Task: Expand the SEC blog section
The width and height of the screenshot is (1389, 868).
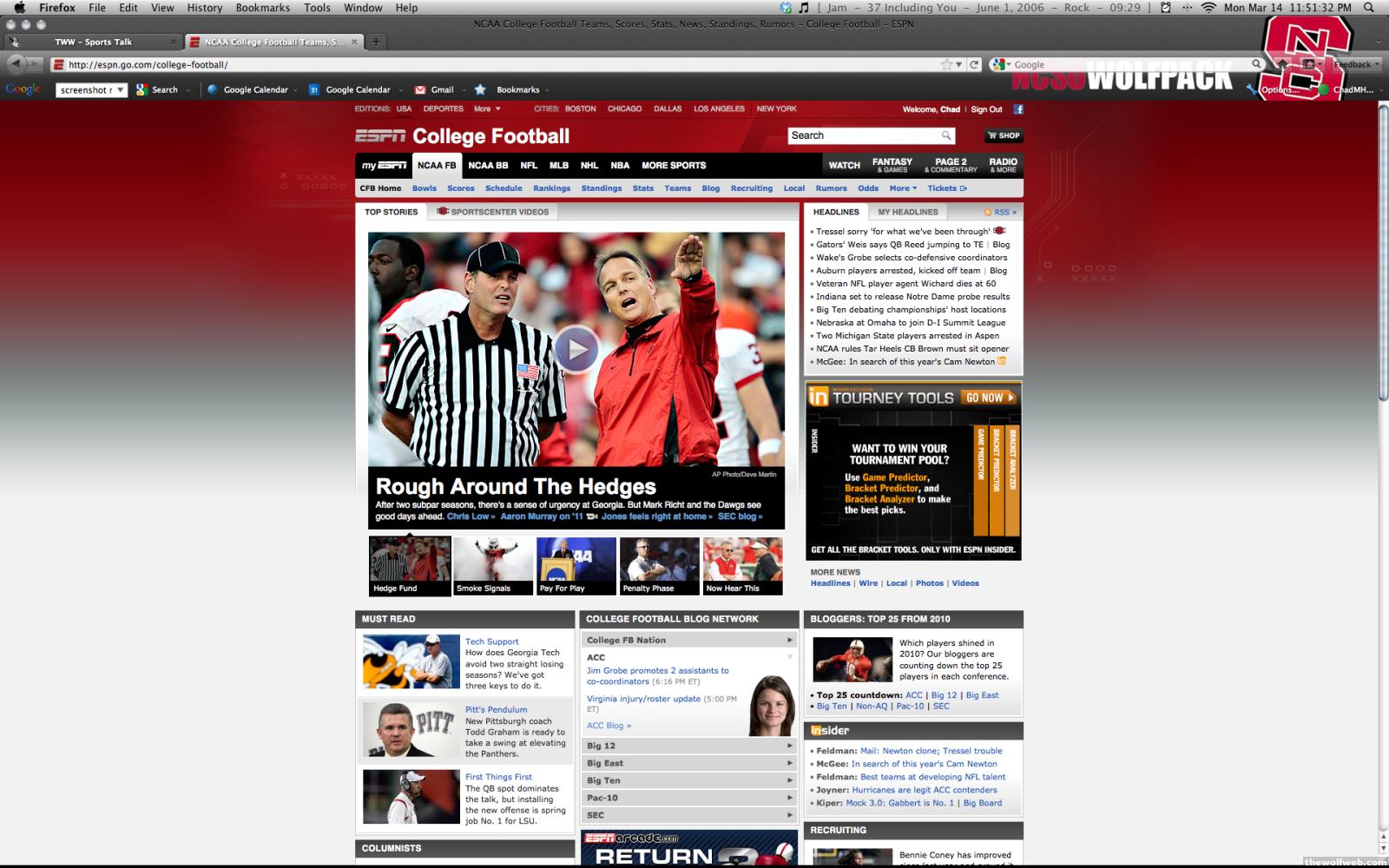Action: (688, 815)
